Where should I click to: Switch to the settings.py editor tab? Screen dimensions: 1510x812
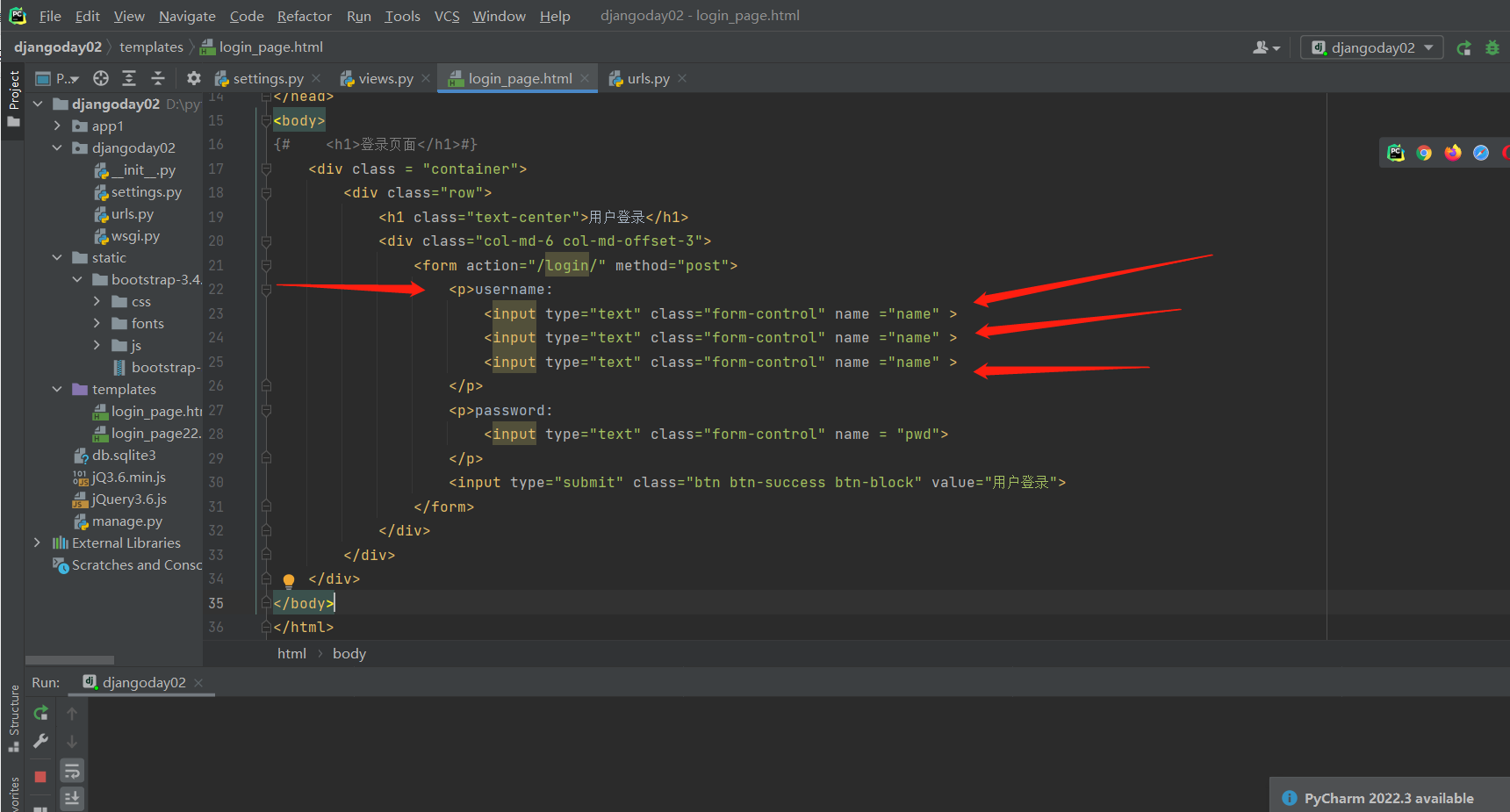[268, 78]
